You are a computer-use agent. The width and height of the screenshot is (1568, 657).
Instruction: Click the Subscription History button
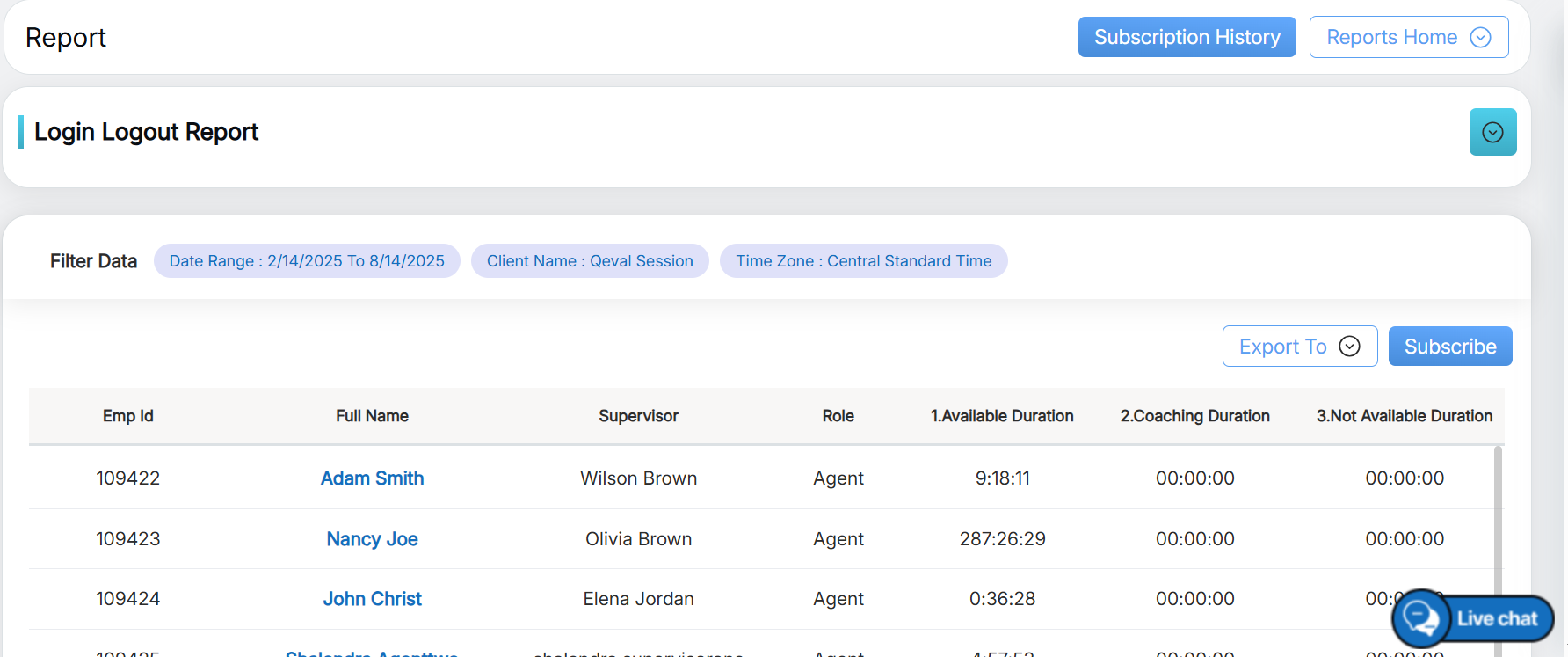click(1187, 37)
